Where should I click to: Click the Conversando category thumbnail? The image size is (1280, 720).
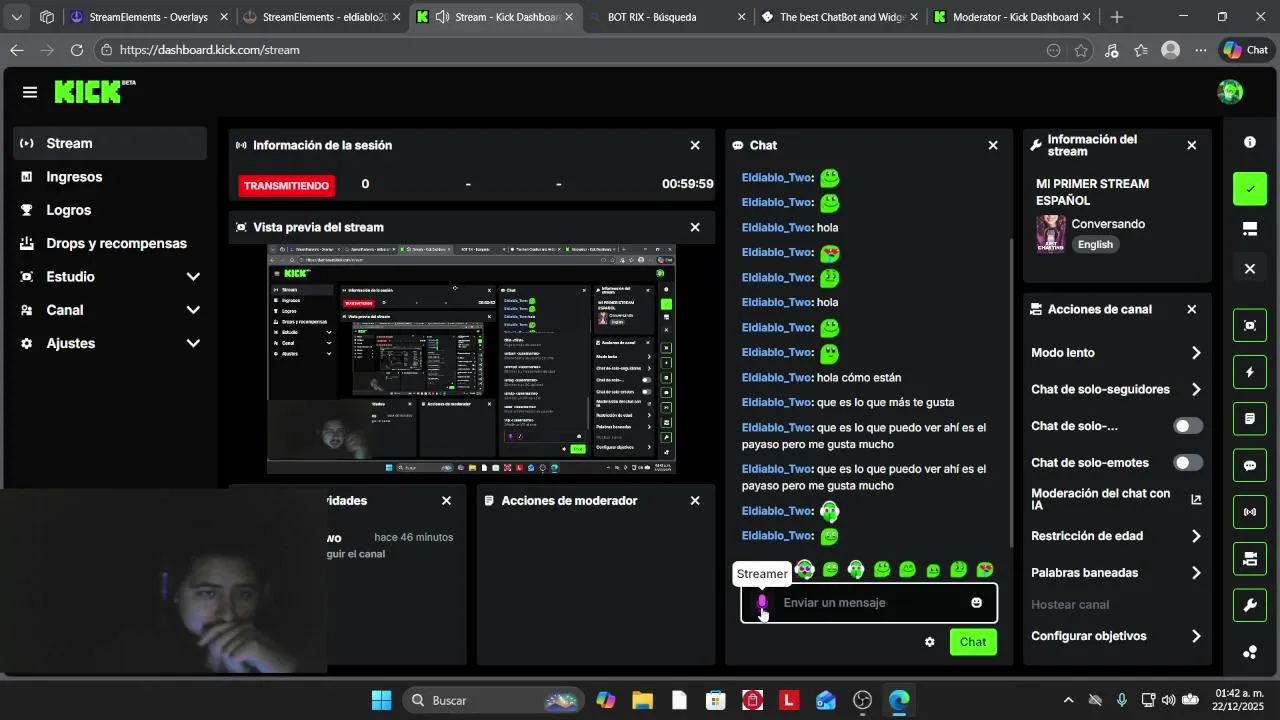point(1050,233)
